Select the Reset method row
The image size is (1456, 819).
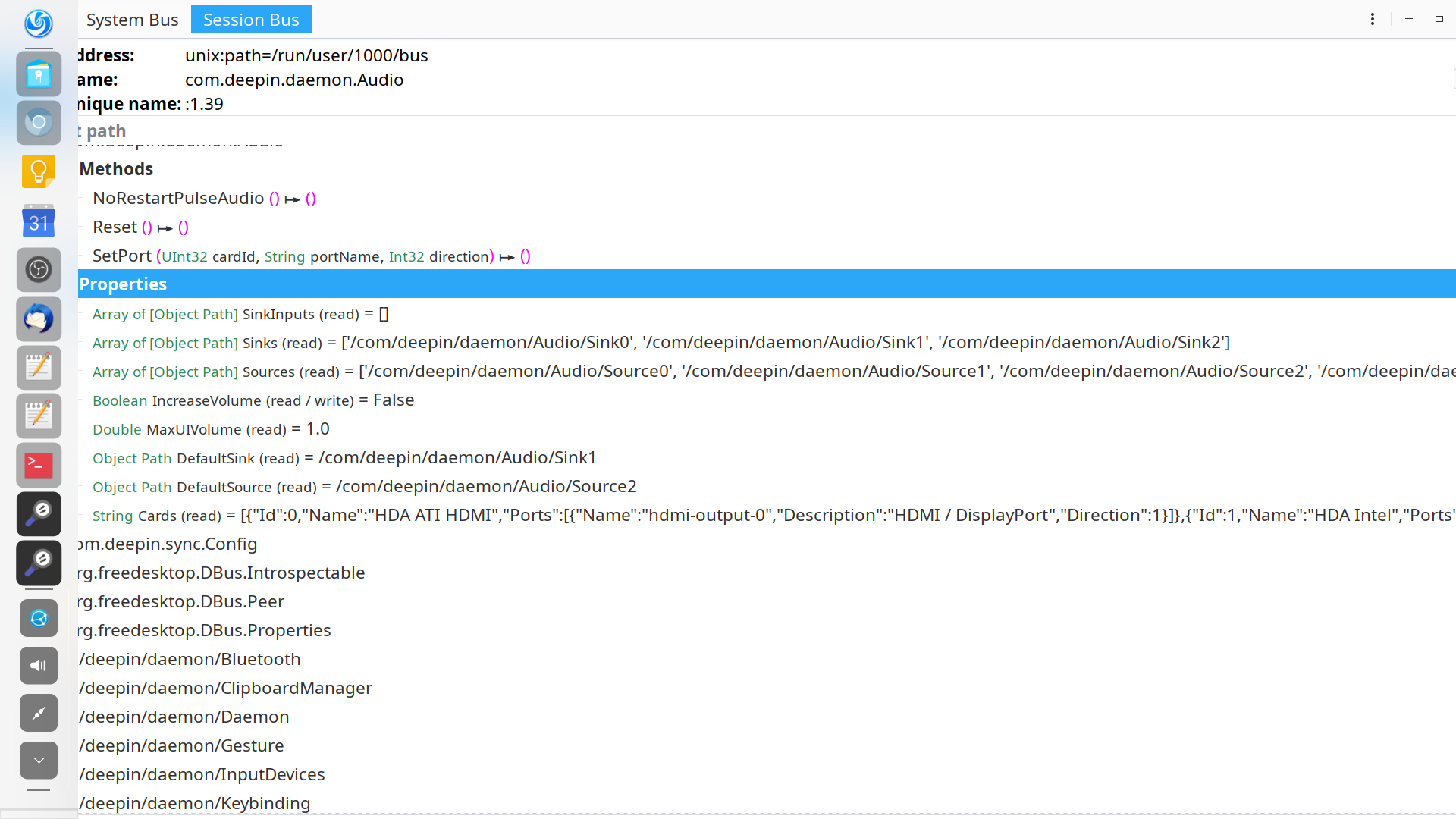point(141,227)
